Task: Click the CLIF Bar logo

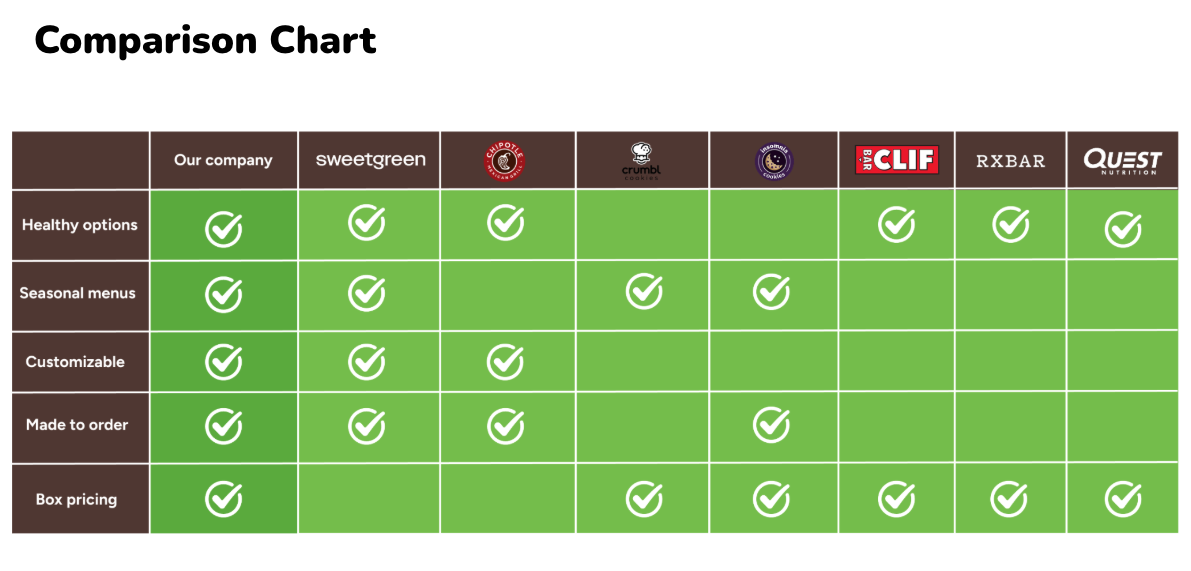Action: tap(895, 160)
